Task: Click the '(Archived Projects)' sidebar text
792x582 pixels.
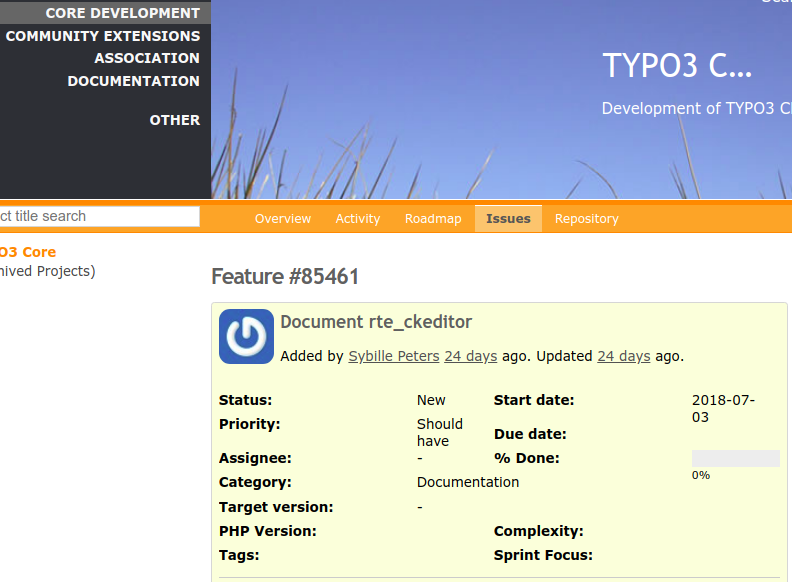Action: (47, 272)
